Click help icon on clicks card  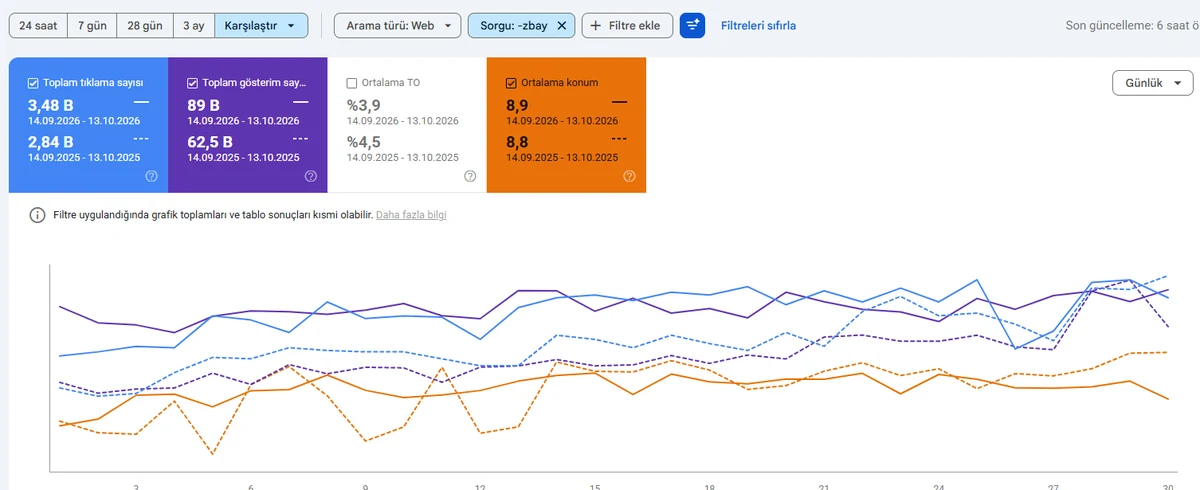click(151, 176)
